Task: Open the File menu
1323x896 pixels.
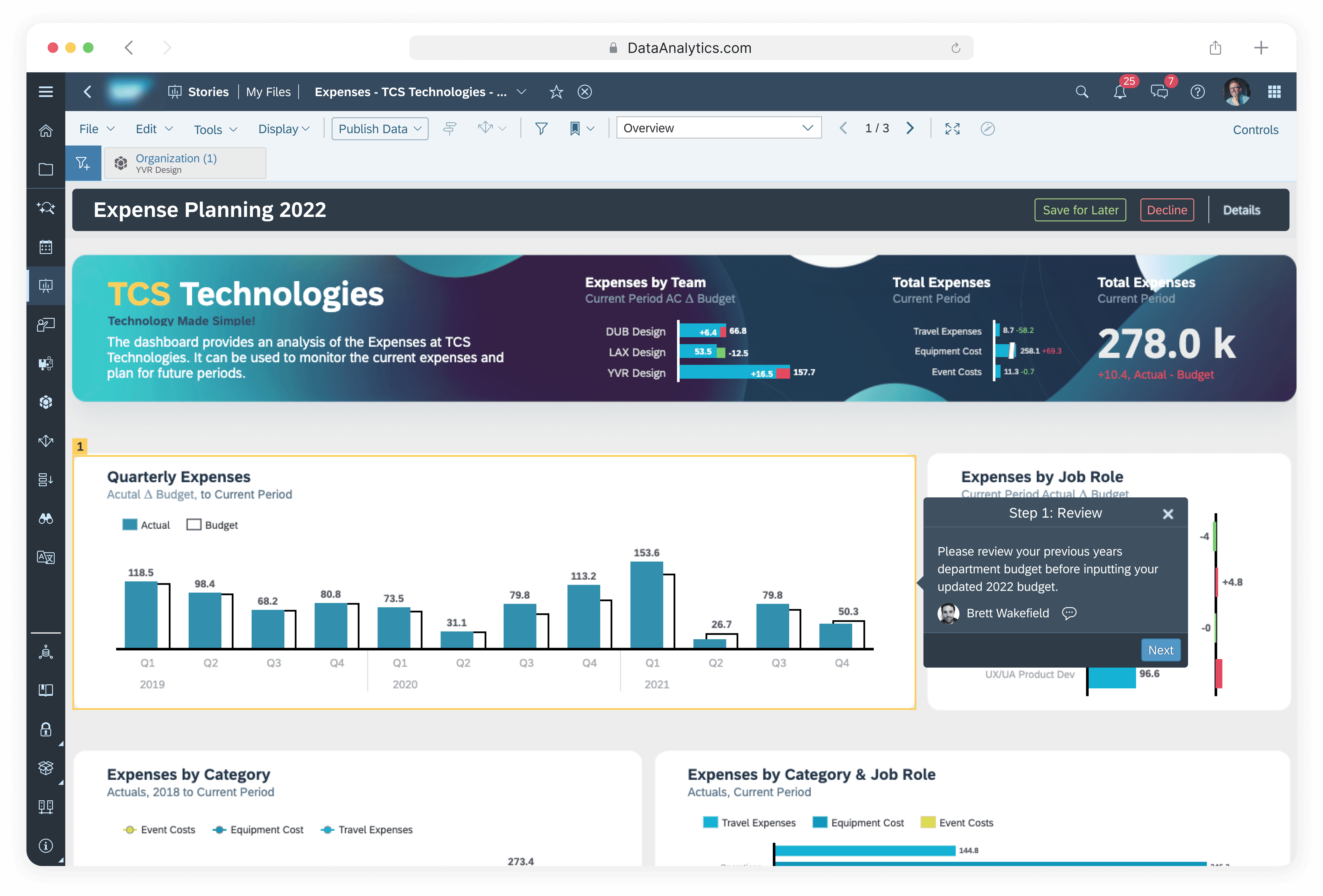Action: [97, 129]
